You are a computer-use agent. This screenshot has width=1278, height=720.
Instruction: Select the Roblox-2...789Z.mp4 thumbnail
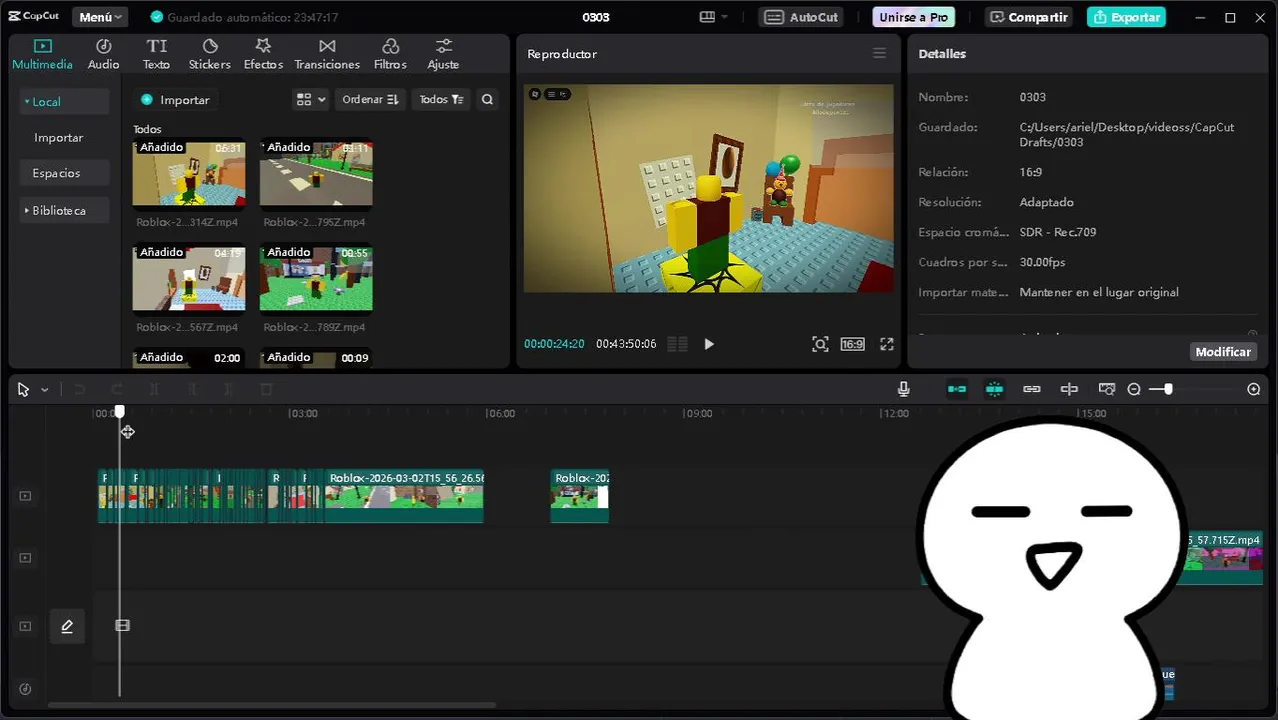316,278
